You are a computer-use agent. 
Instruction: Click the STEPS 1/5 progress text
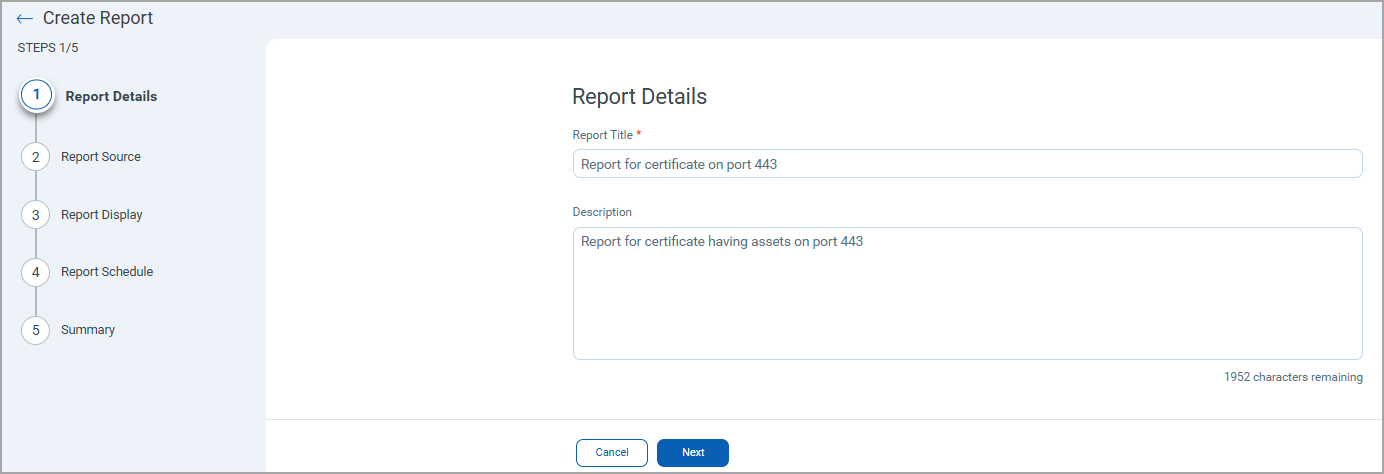(48, 48)
